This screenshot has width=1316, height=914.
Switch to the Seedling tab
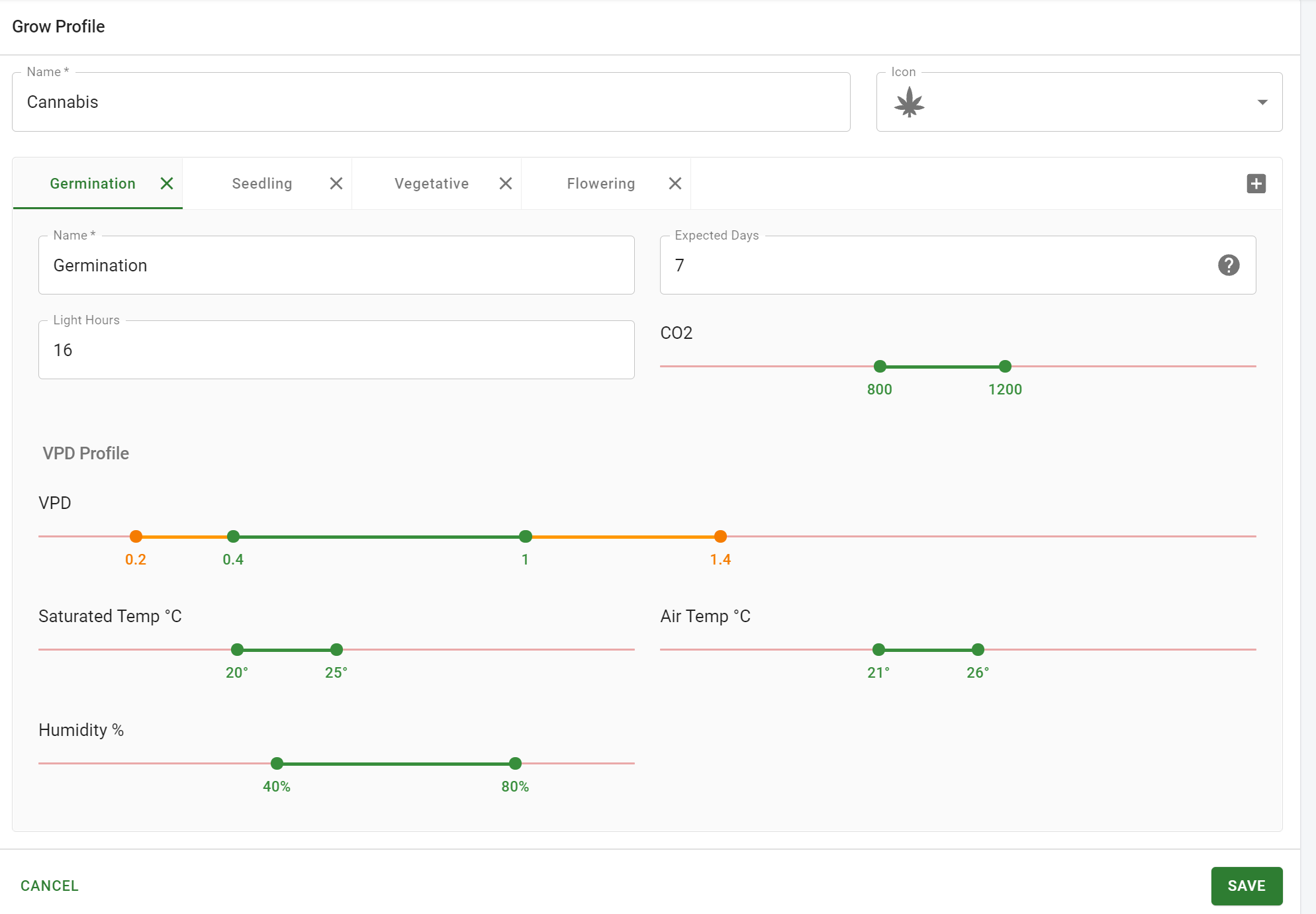point(262,183)
